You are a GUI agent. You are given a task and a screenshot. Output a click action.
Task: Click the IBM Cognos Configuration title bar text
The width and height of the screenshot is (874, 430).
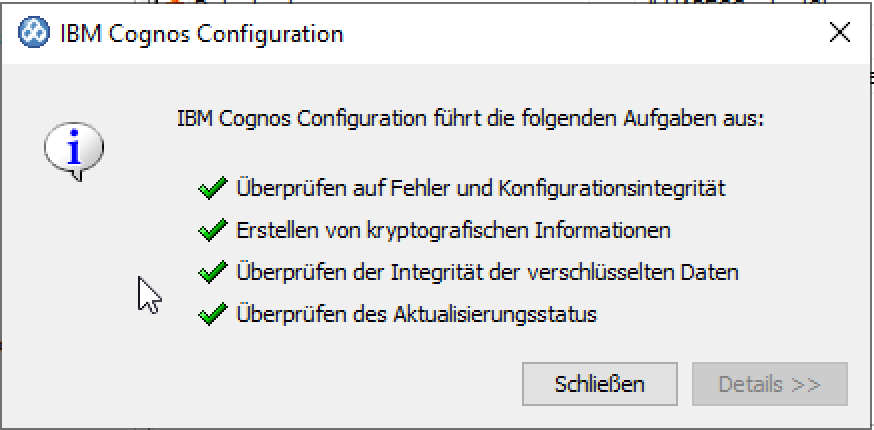pyautogui.click(x=200, y=34)
